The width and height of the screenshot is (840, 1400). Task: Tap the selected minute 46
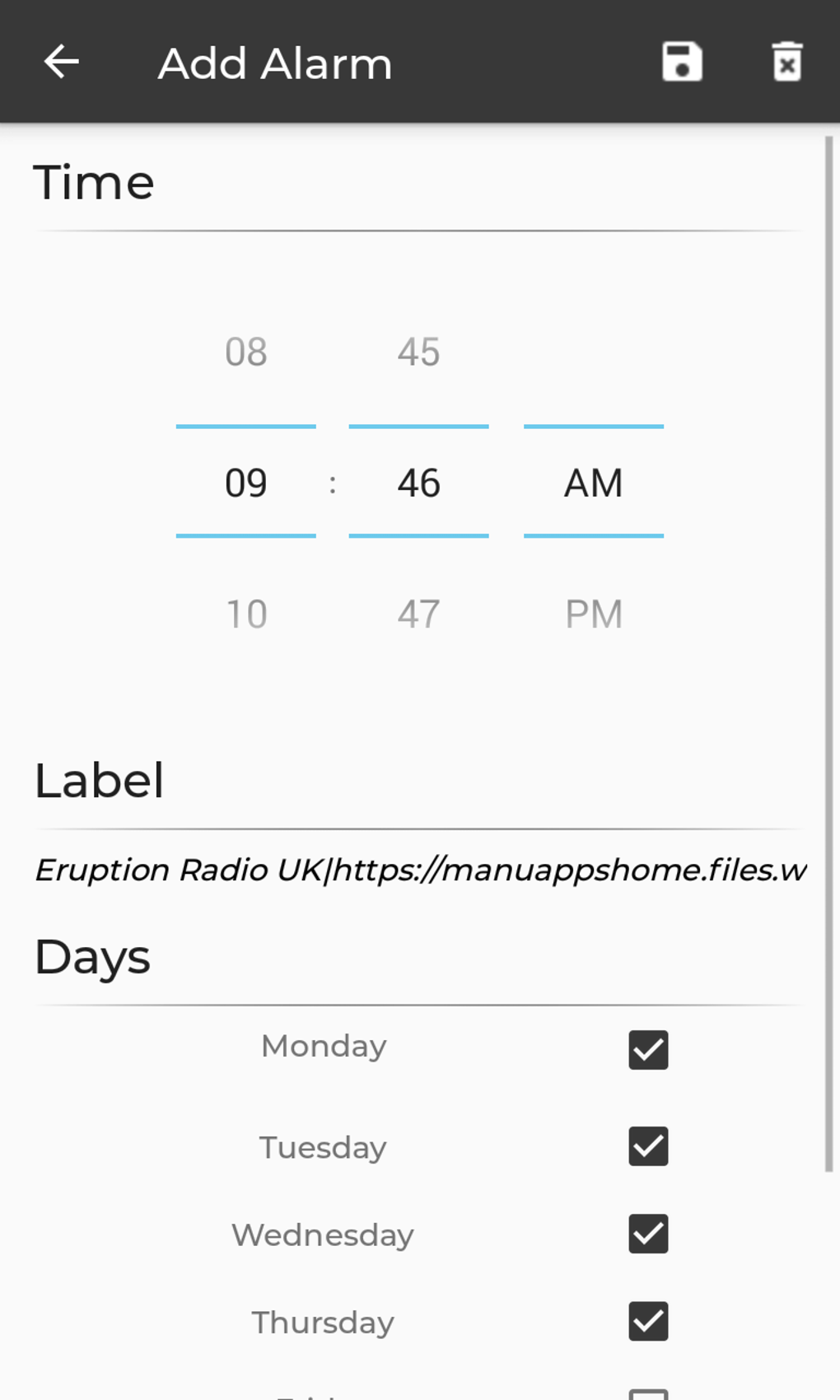tap(418, 483)
